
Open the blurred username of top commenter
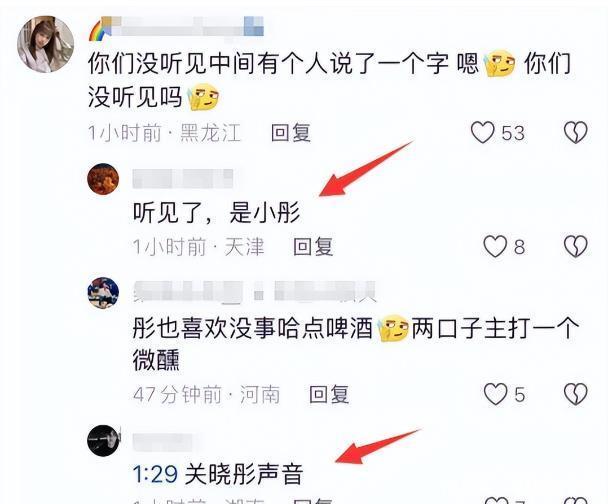tap(177, 28)
